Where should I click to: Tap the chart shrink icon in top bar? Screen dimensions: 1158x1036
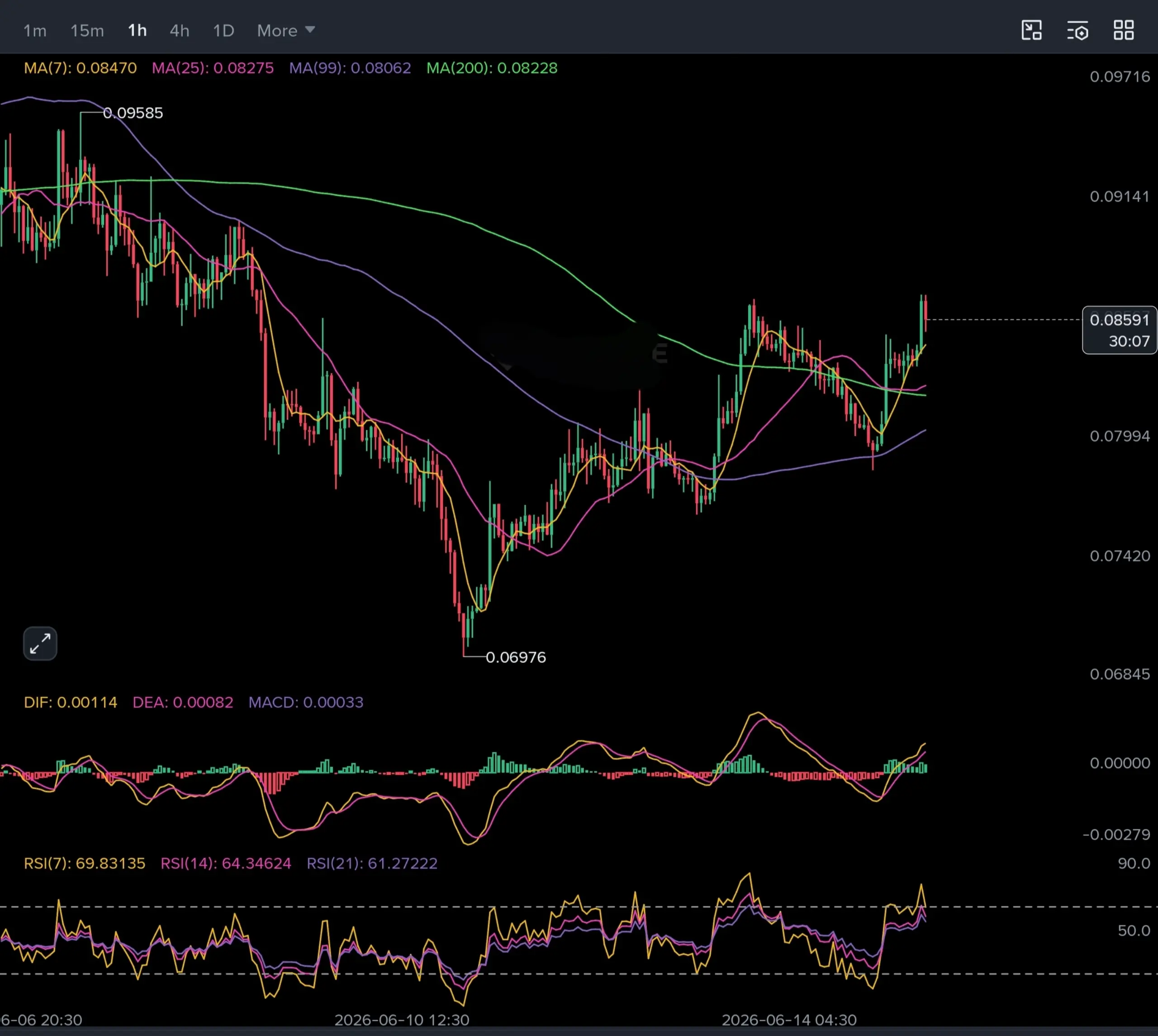(1031, 30)
